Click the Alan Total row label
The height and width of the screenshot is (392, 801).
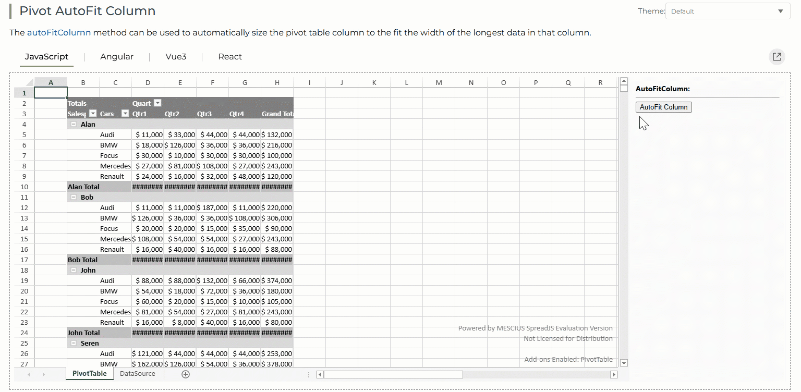83,187
